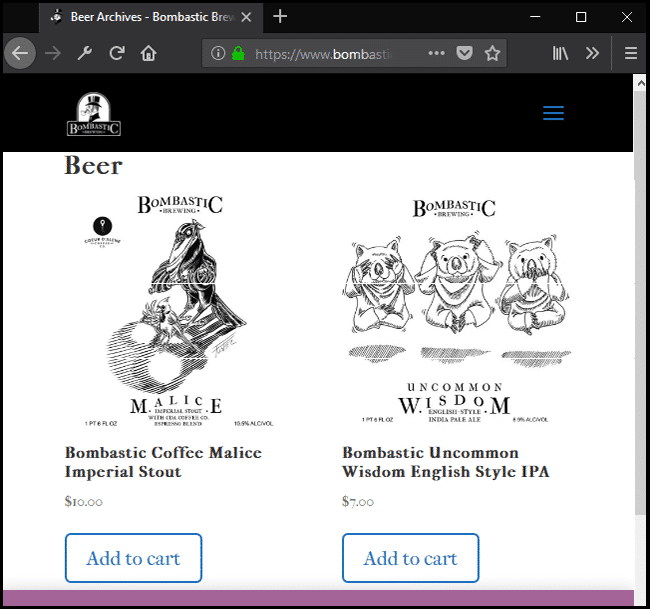650x609 pixels.
Task: Click the scrollbar up arrow
Action: point(641,84)
